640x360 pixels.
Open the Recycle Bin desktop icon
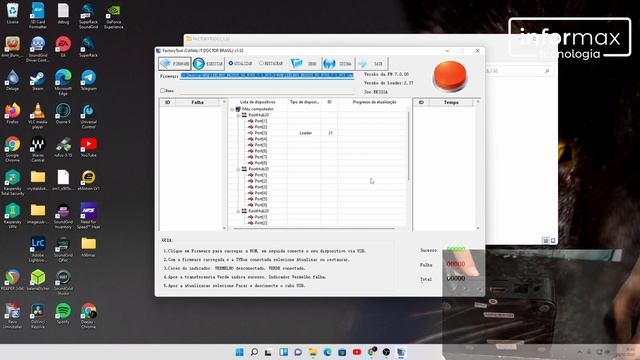coord(13,13)
